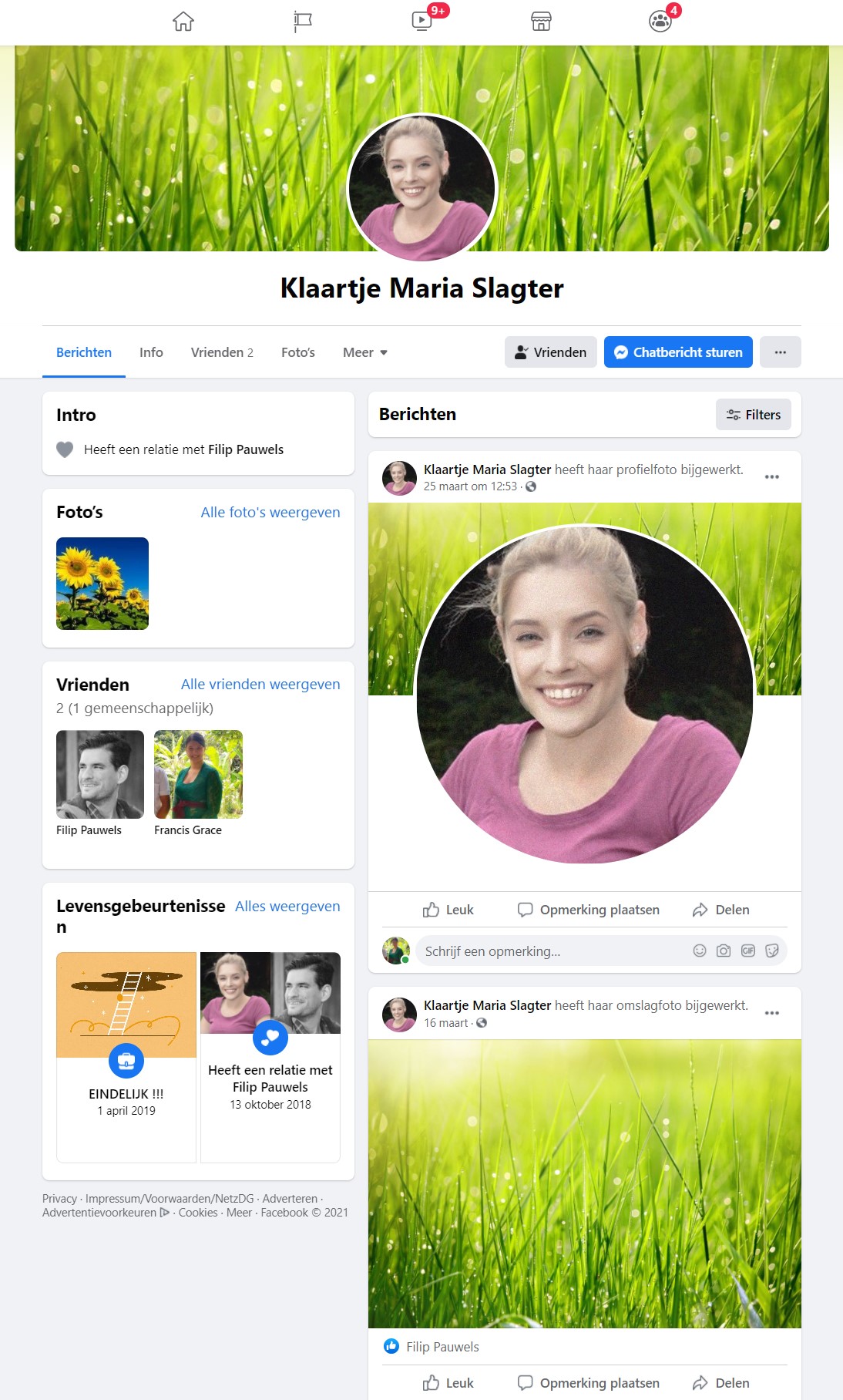The width and height of the screenshot is (843, 1400).
Task: Add a GIF to the comment
Action: click(x=748, y=951)
